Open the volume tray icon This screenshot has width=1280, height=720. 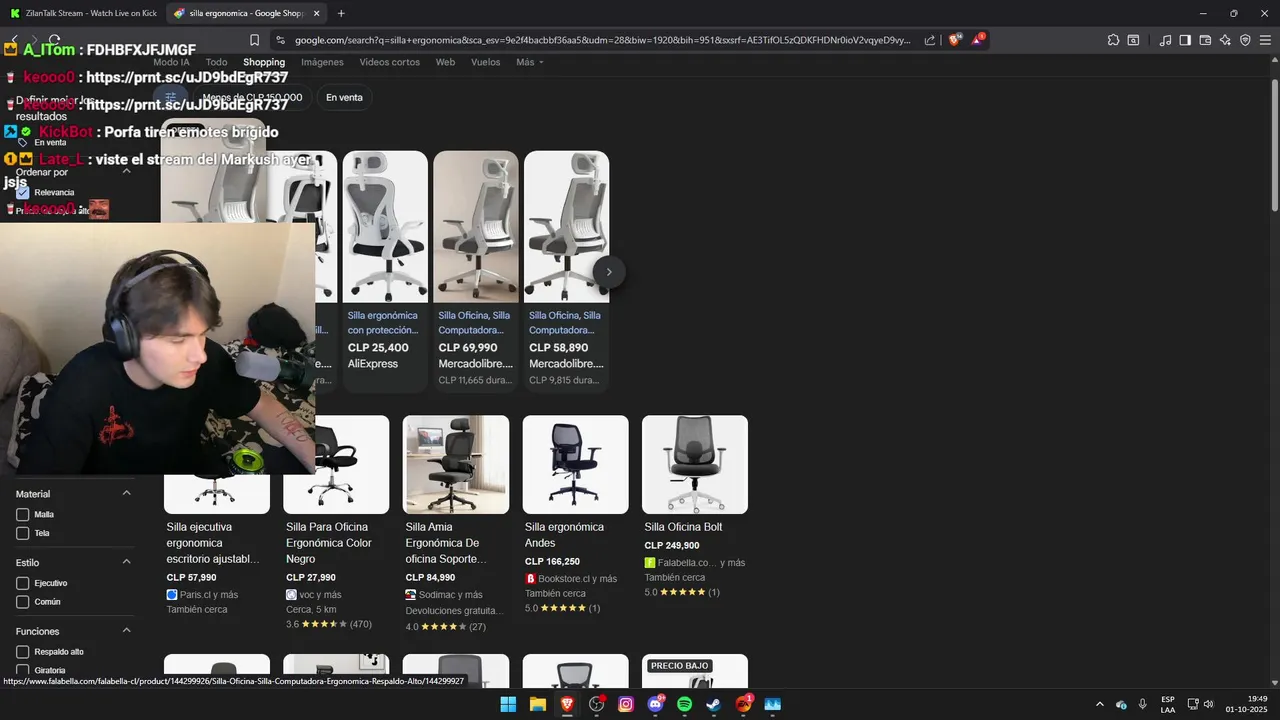1209,704
